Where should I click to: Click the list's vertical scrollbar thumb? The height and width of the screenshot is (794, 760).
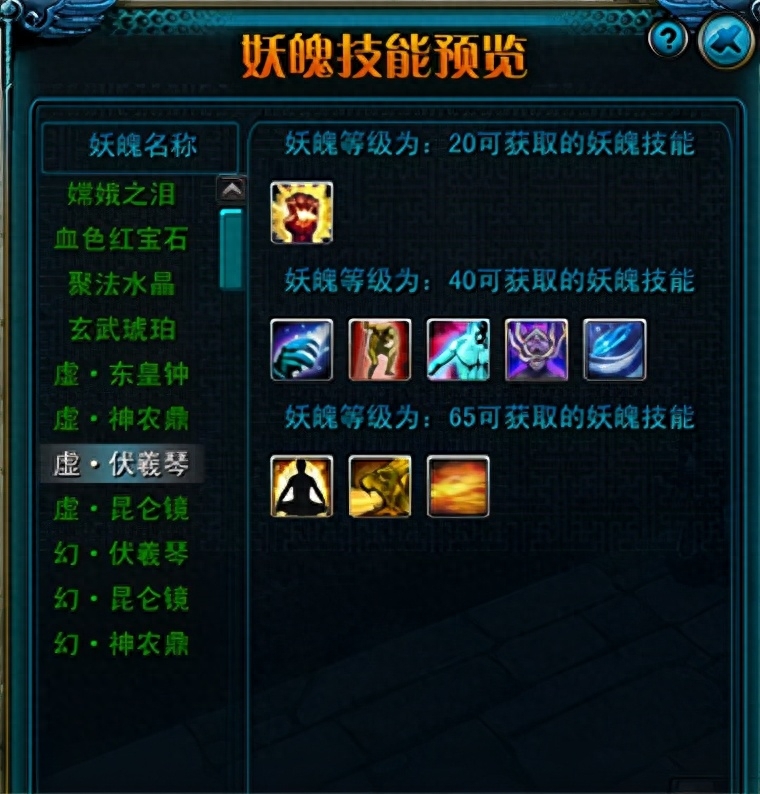coord(231,249)
